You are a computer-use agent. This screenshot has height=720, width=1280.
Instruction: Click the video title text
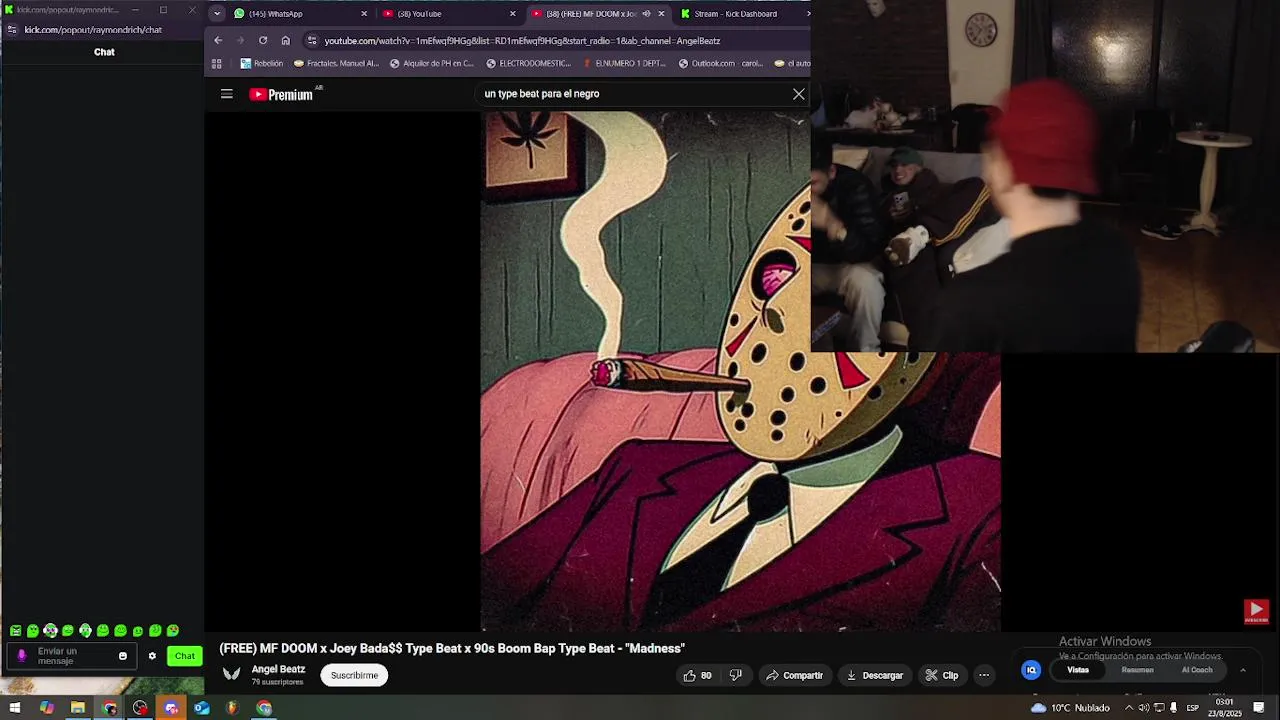click(x=452, y=648)
